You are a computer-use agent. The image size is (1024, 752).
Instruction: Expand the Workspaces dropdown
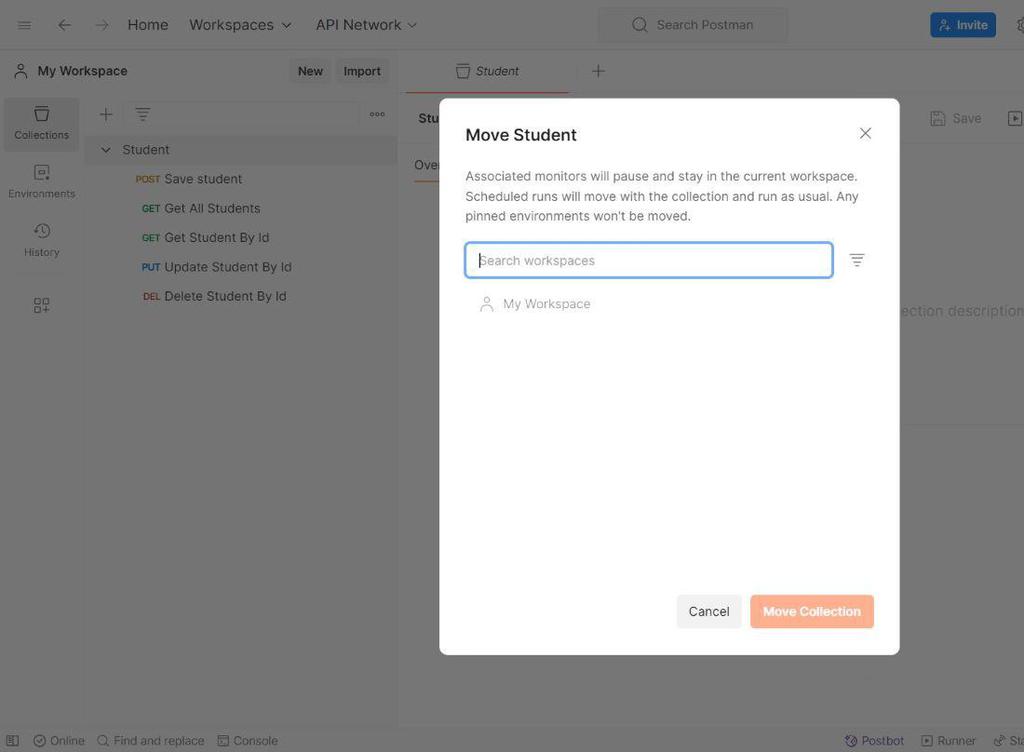[240, 25]
